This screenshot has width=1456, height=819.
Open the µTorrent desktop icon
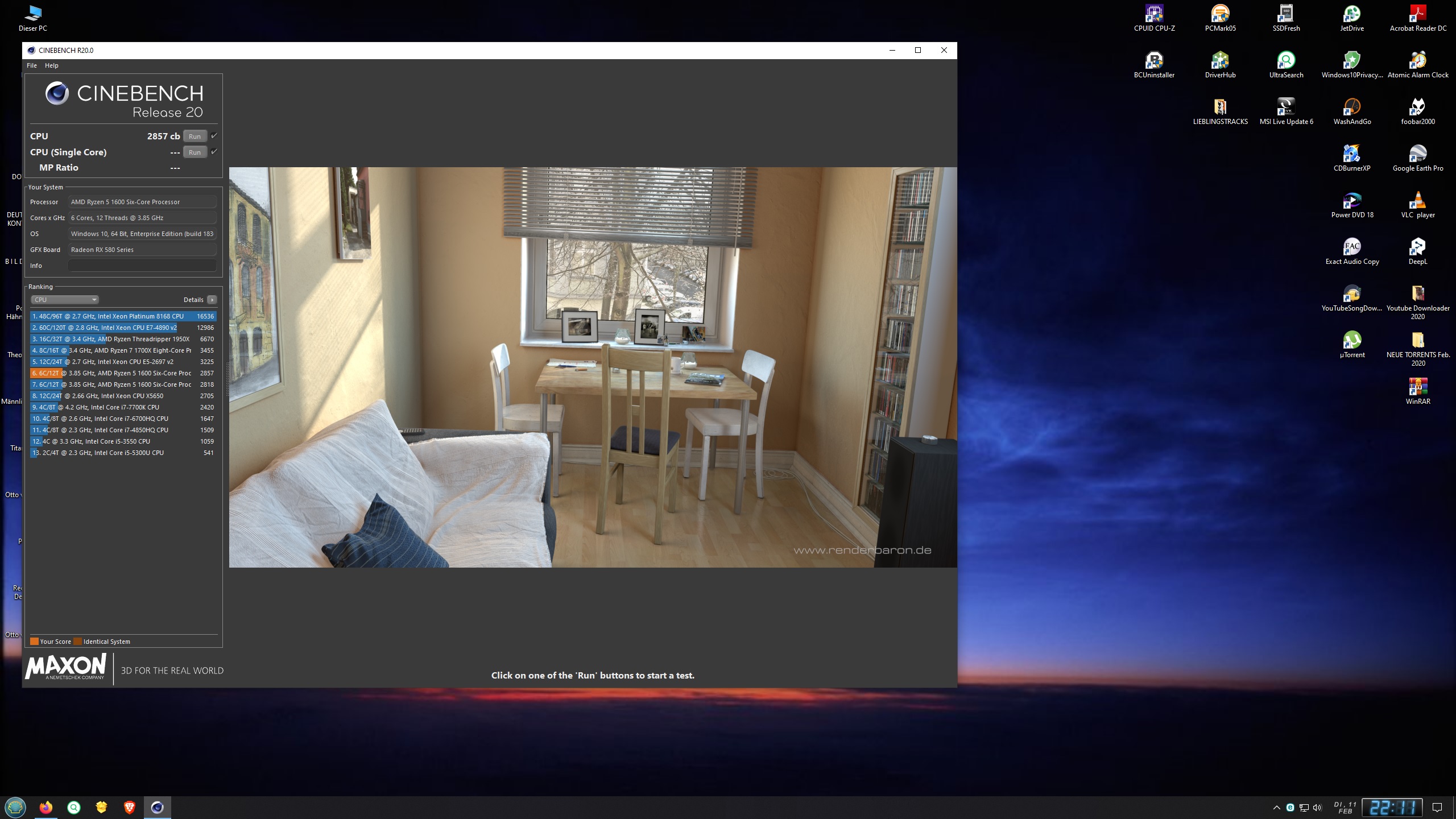tap(1352, 341)
